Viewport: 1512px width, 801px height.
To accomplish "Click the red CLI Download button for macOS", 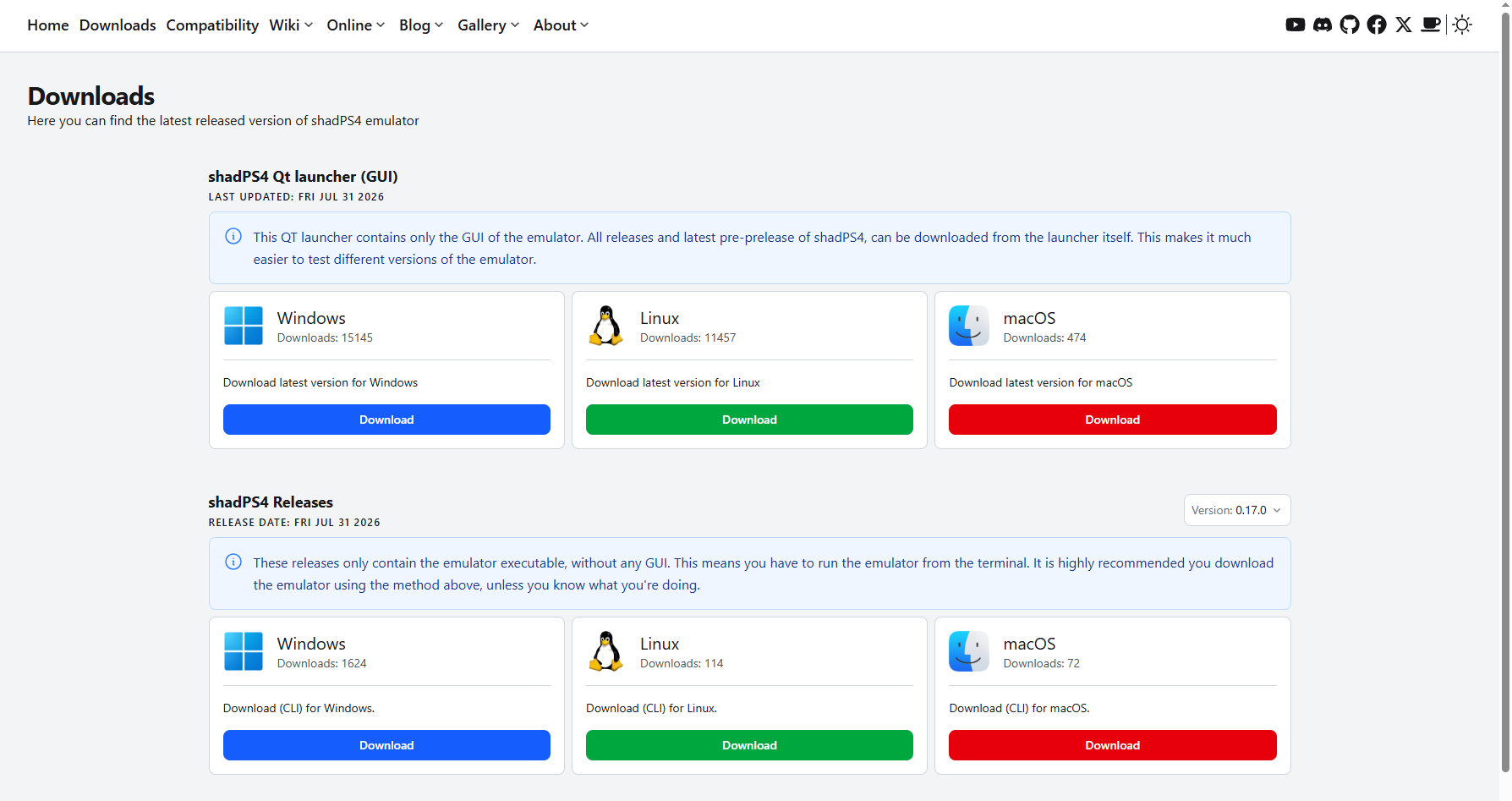I will 1113,745.
